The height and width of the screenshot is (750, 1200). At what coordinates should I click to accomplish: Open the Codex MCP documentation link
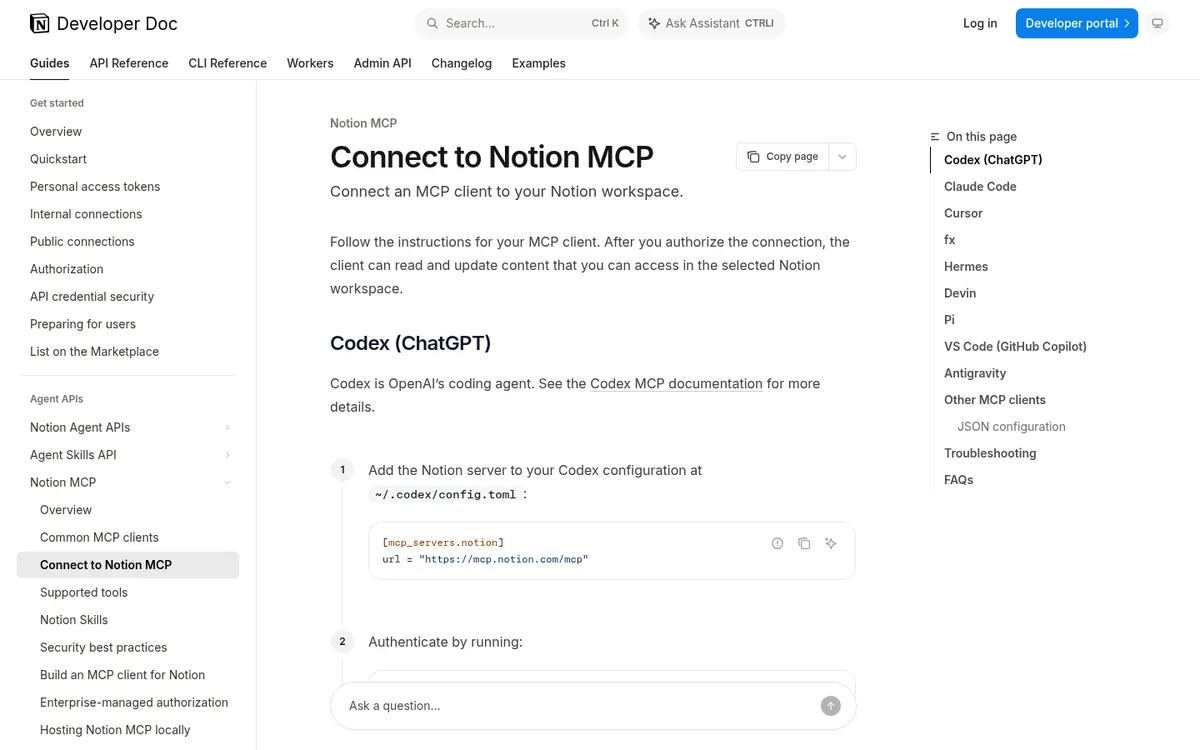pos(676,383)
